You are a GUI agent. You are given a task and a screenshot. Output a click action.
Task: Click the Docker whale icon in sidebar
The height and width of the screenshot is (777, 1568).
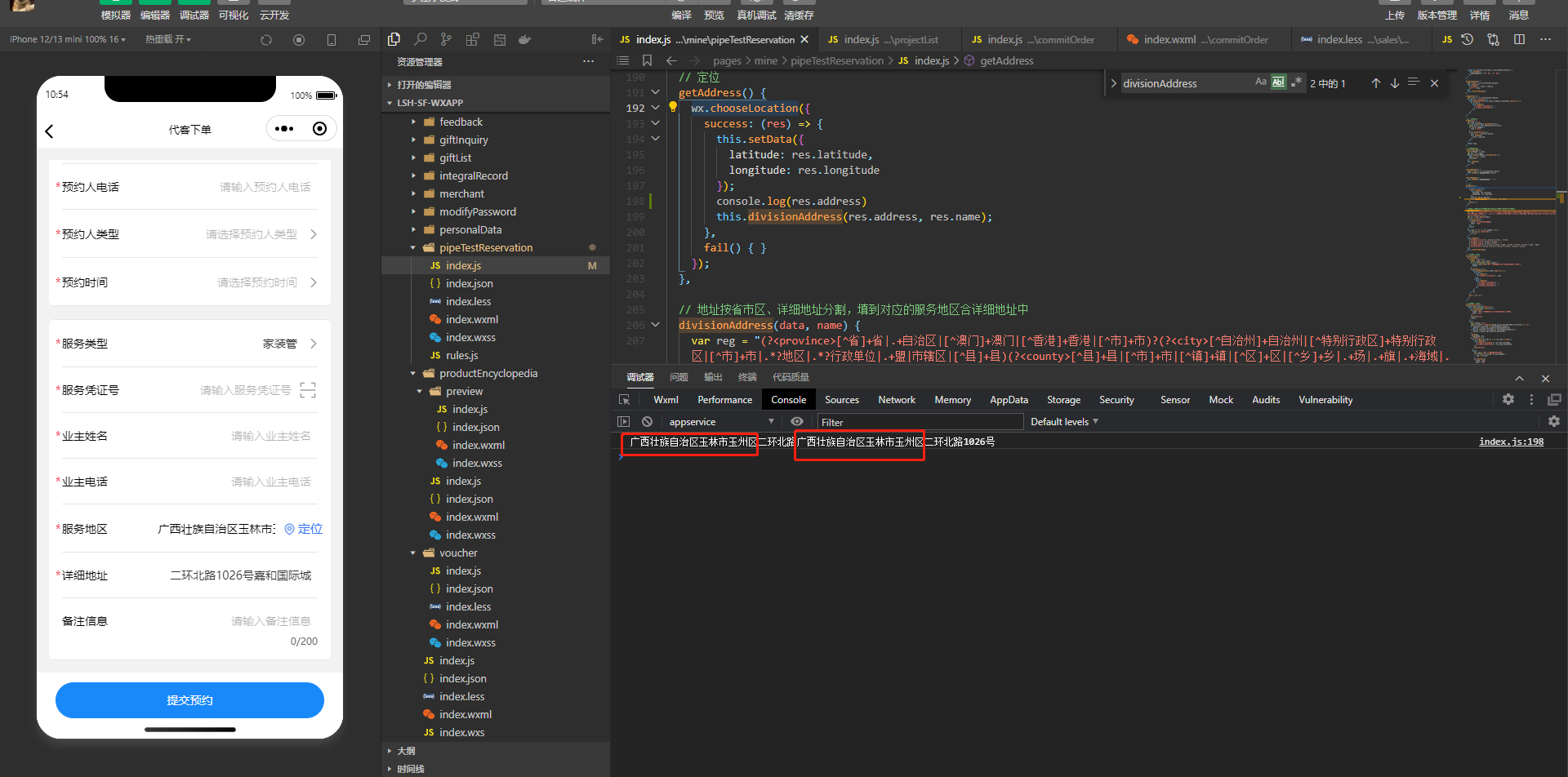(524, 39)
